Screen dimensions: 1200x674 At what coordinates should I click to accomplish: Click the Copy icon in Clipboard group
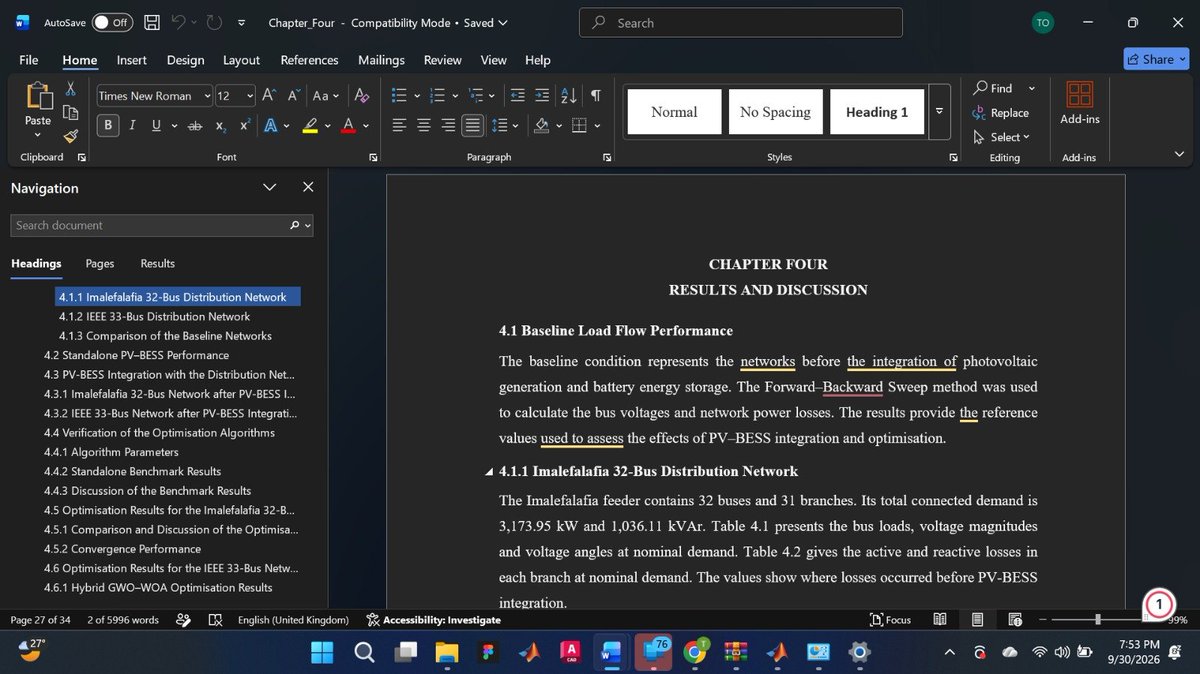tap(71, 113)
